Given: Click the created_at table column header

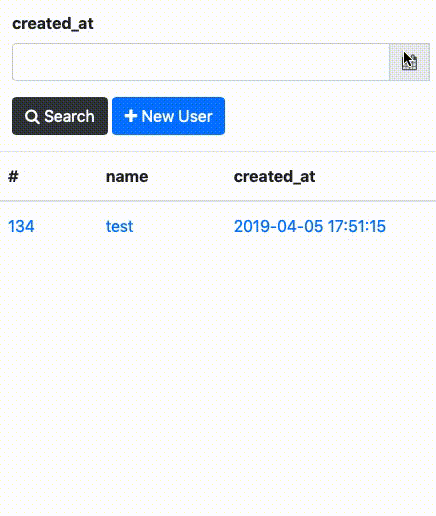Looking at the screenshot, I should [x=274, y=177].
